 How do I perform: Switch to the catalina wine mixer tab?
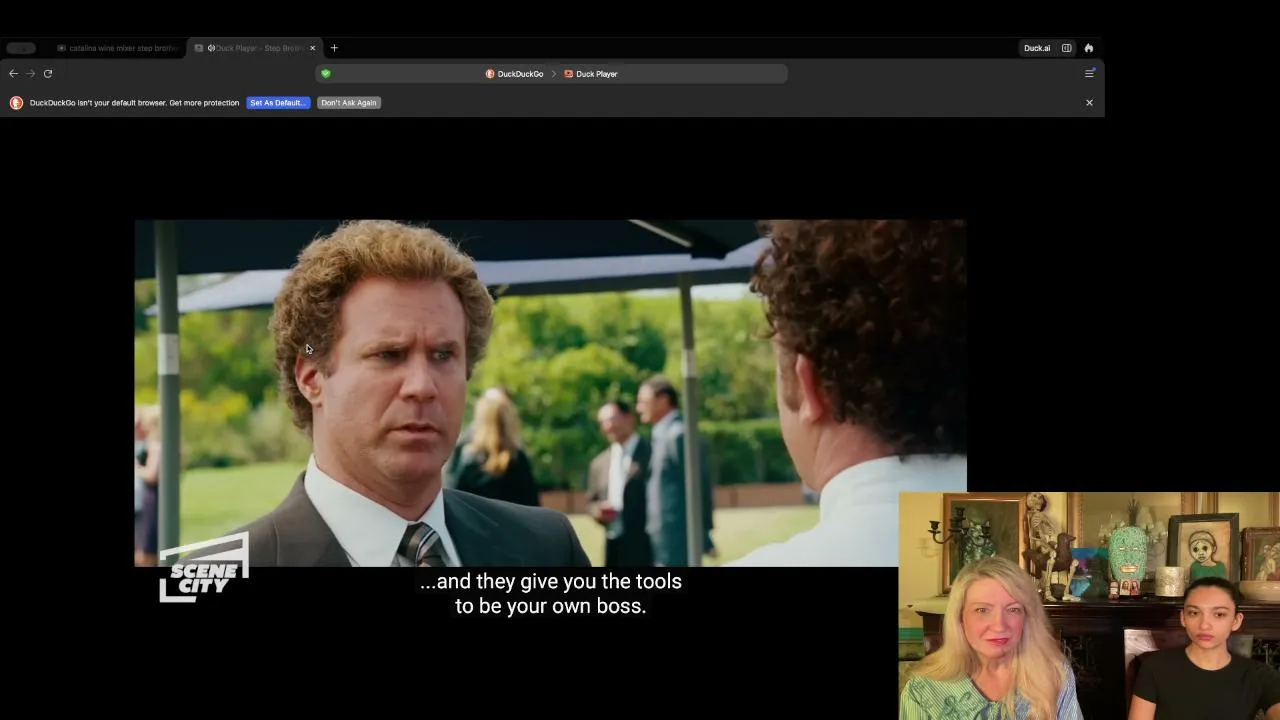pyautogui.click(x=117, y=48)
